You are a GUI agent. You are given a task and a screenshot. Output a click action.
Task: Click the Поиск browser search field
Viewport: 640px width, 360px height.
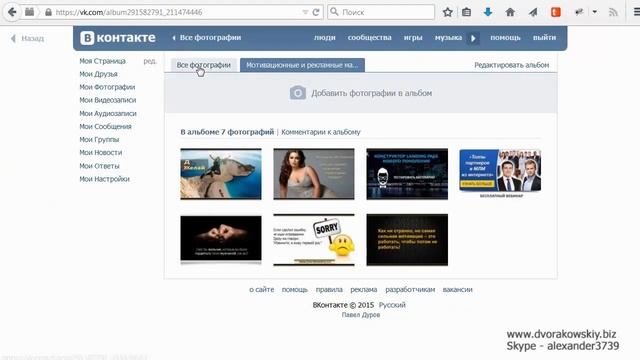tap(381, 12)
